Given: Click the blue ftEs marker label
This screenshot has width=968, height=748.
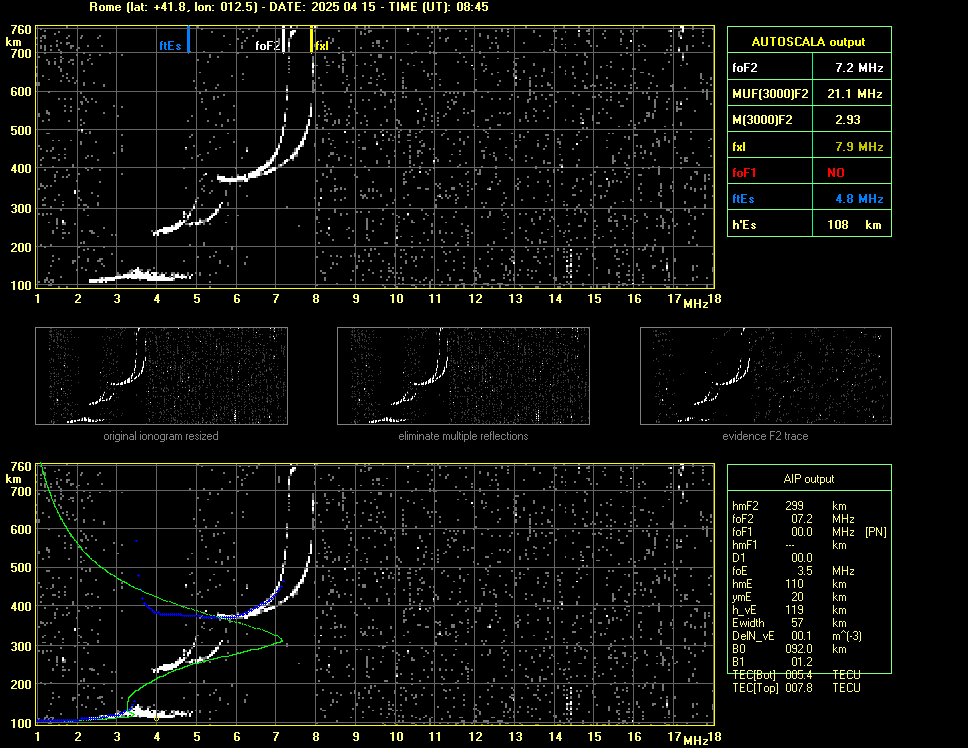Looking at the screenshot, I should (170, 46).
